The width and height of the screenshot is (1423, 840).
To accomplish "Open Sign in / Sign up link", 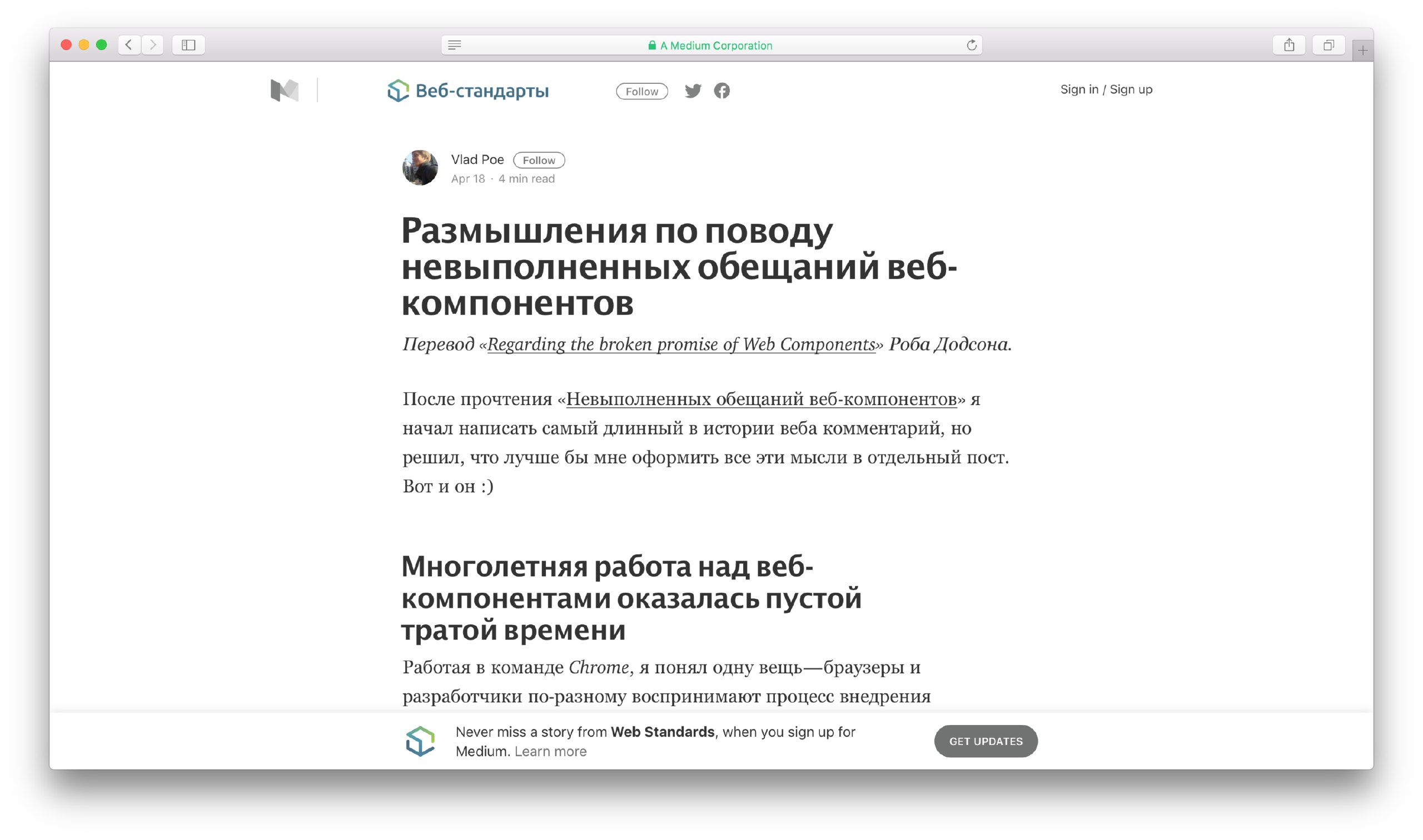I will 1107,89.
